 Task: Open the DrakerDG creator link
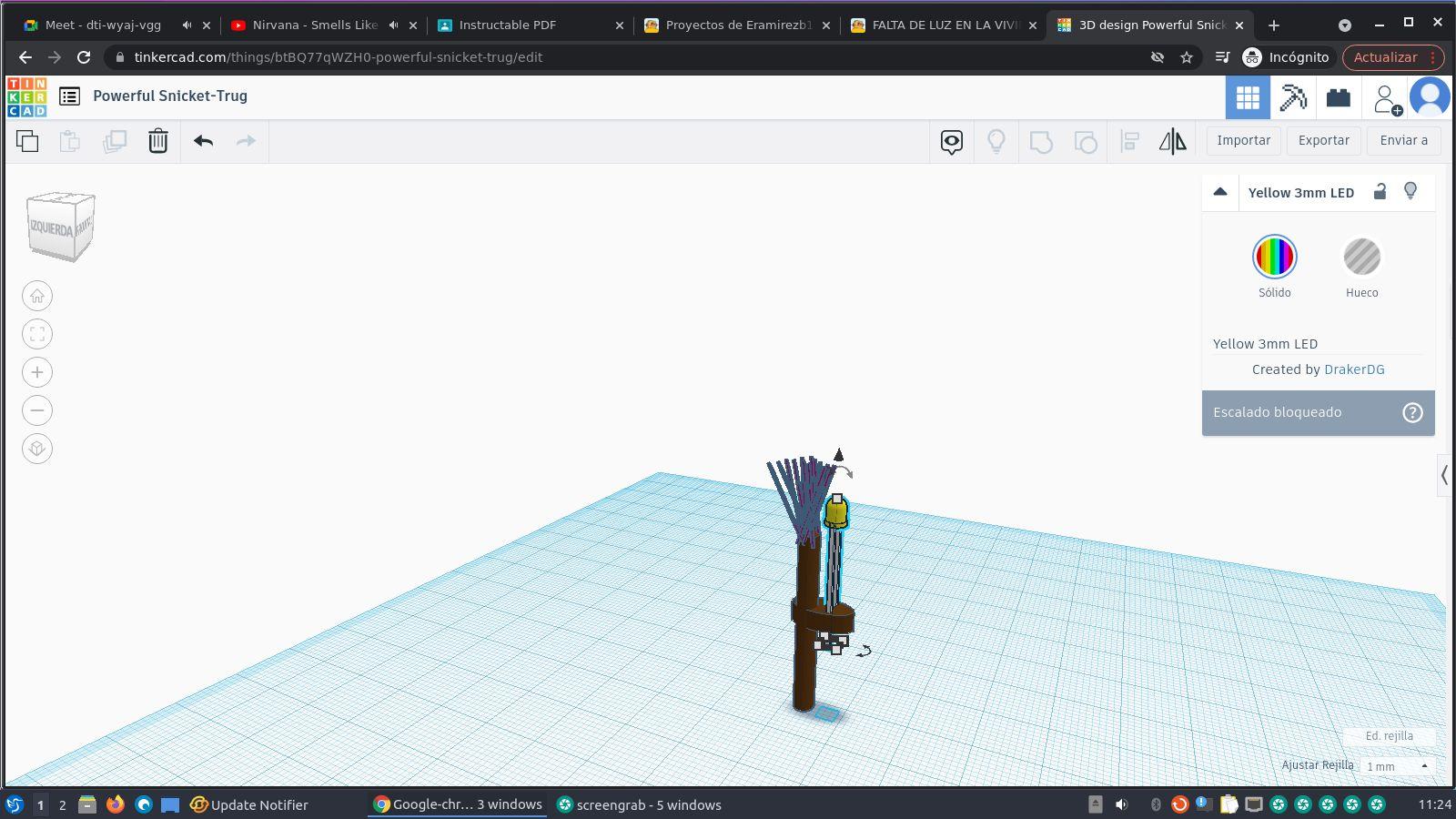pos(1354,369)
